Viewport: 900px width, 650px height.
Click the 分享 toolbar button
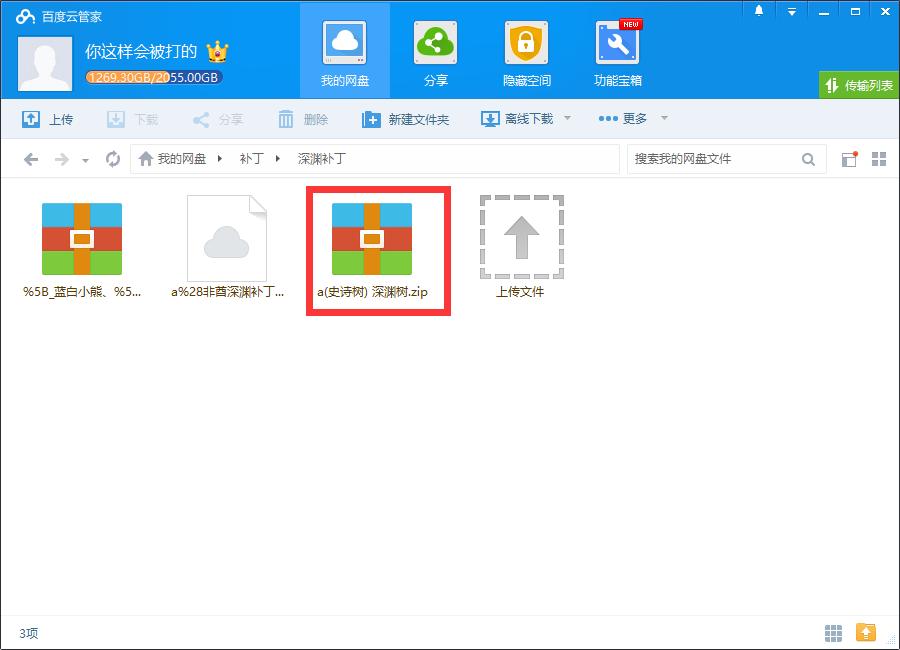point(218,119)
